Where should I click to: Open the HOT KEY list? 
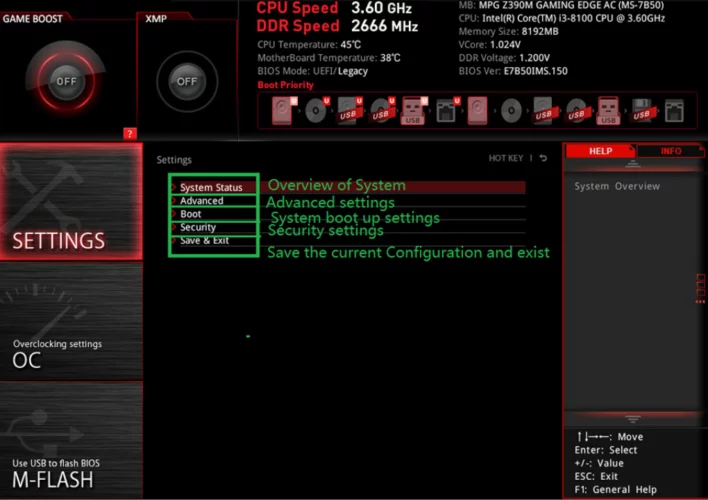pyautogui.click(x=506, y=158)
